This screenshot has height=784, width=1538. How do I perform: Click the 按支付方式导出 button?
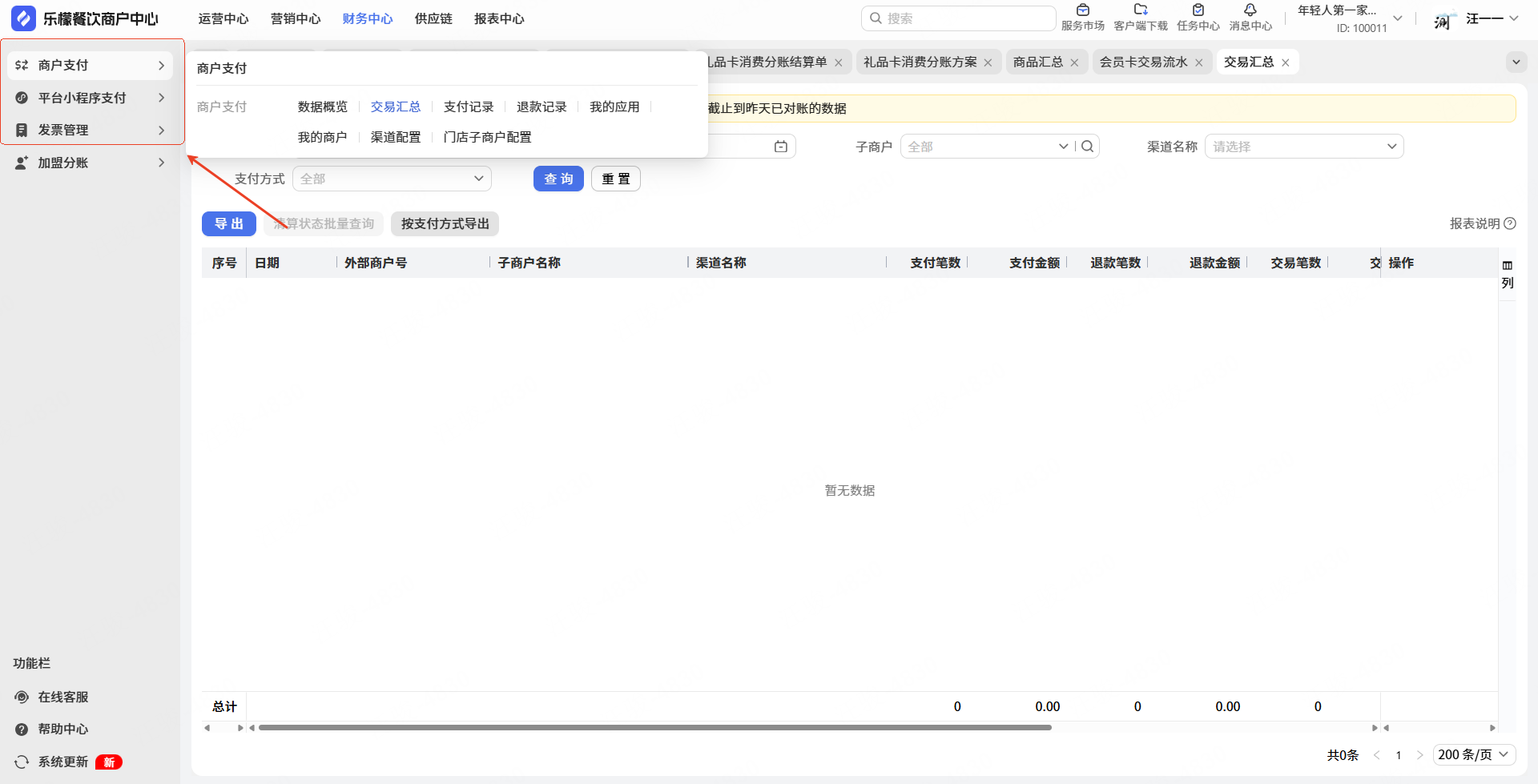coord(445,224)
